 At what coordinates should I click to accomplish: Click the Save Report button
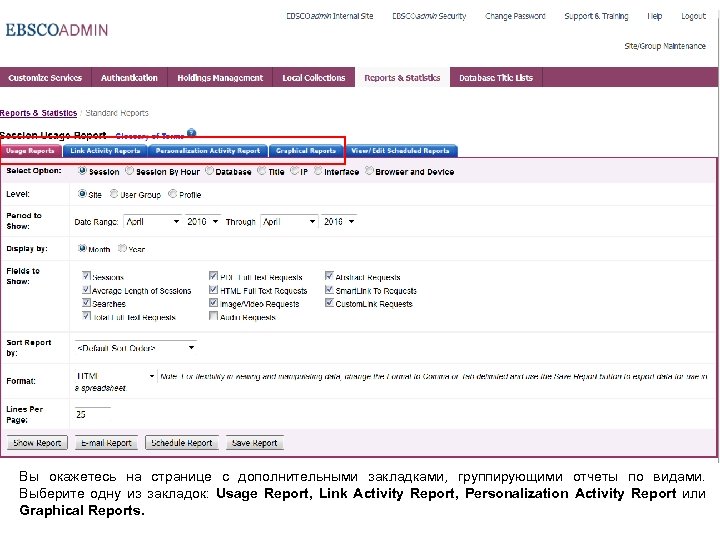click(x=255, y=443)
